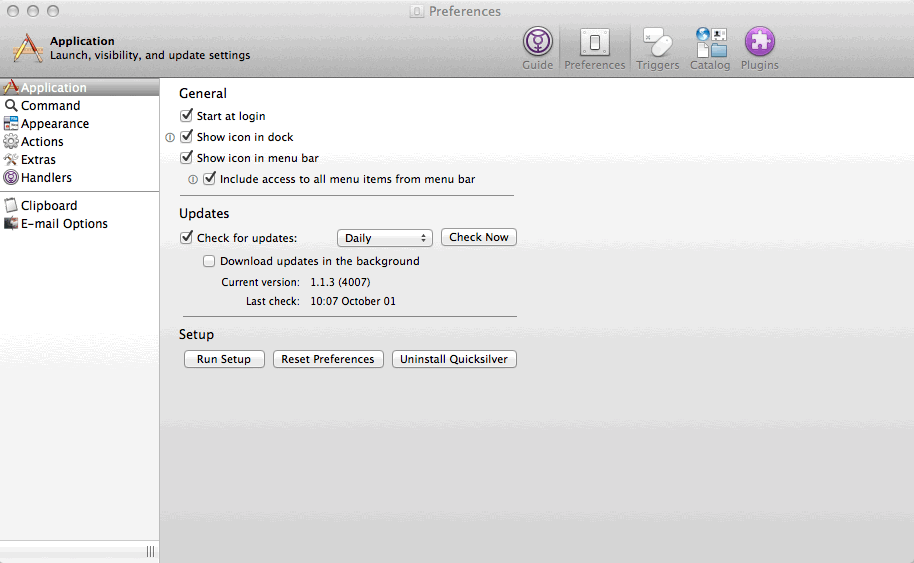Click the 'Launch, visibility, and update settings' subtitle
This screenshot has height=563, width=914.
[150, 55]
